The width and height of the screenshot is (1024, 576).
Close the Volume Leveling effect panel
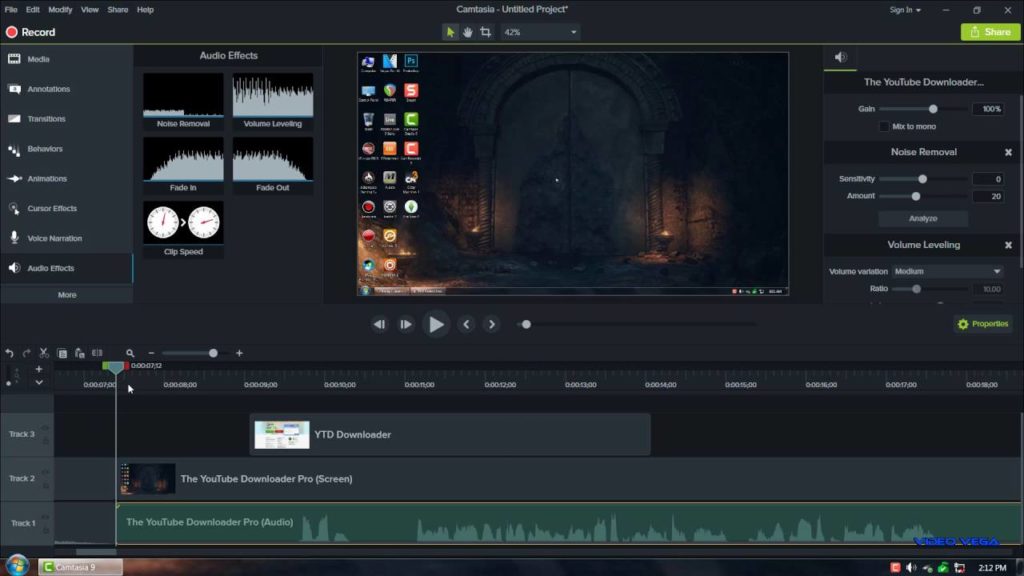[x=1008, y=244]
